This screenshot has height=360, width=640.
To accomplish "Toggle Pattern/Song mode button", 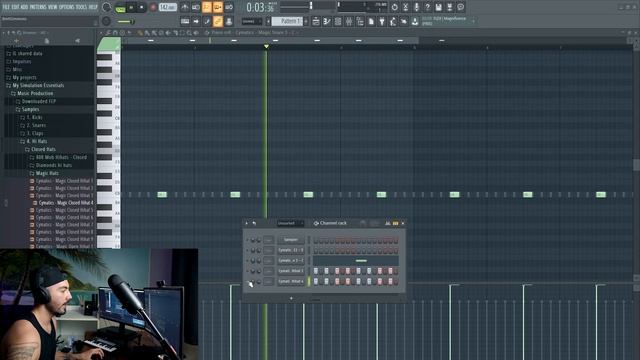I will pyautogui.click(x=120, y=7).
